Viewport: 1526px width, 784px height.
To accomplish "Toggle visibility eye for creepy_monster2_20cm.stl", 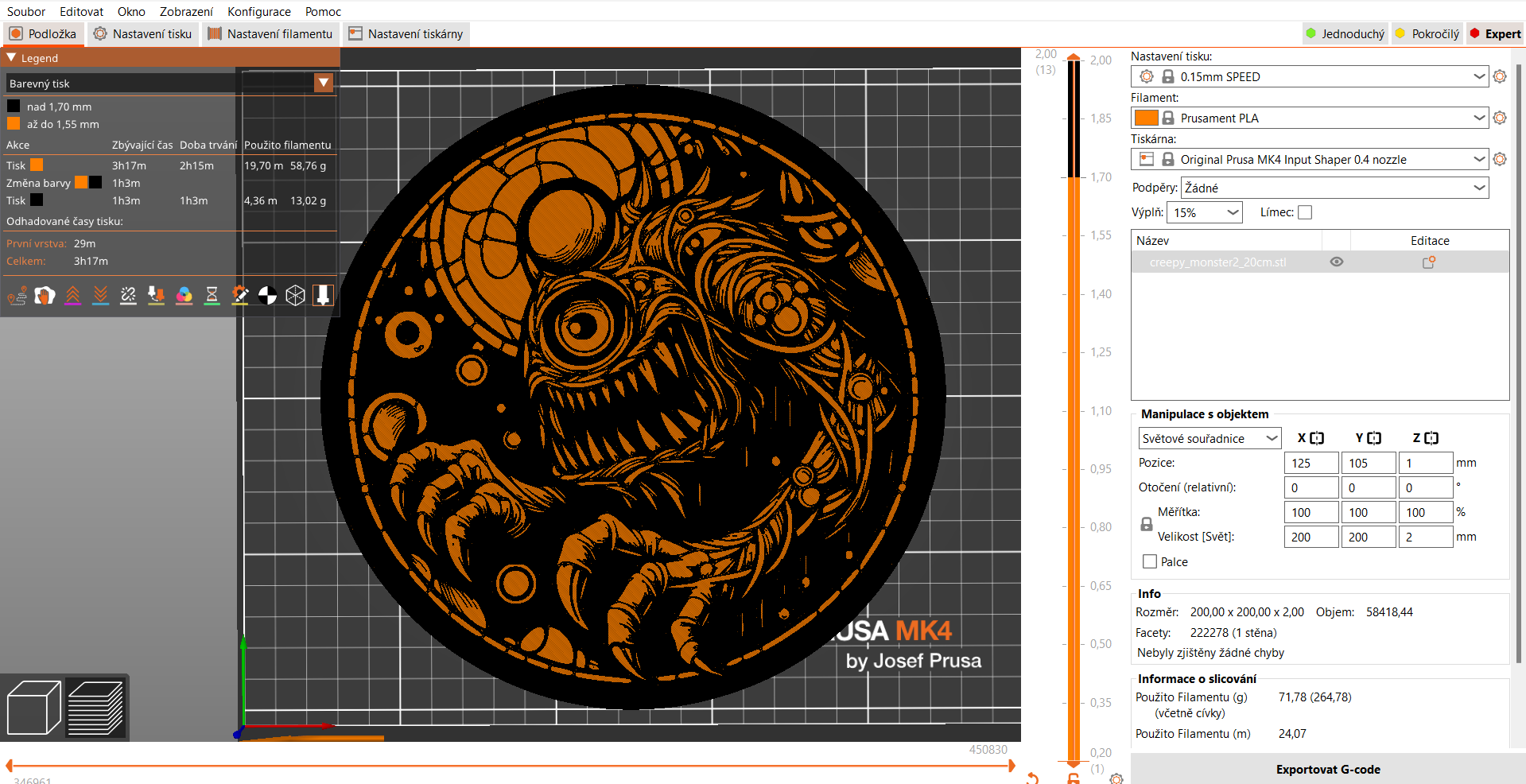I will tap(1337, 262).
